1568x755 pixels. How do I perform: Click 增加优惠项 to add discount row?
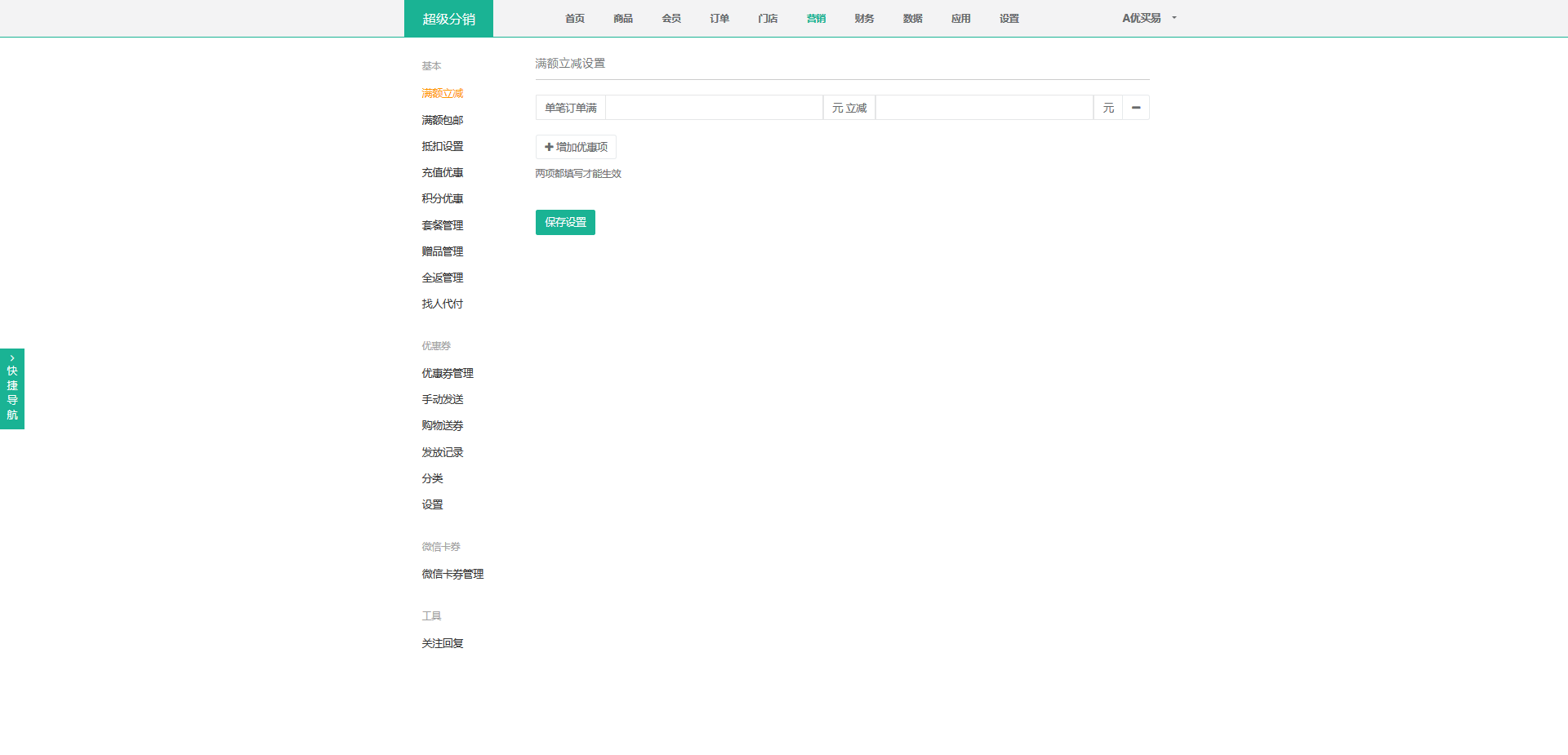[576, 147]
